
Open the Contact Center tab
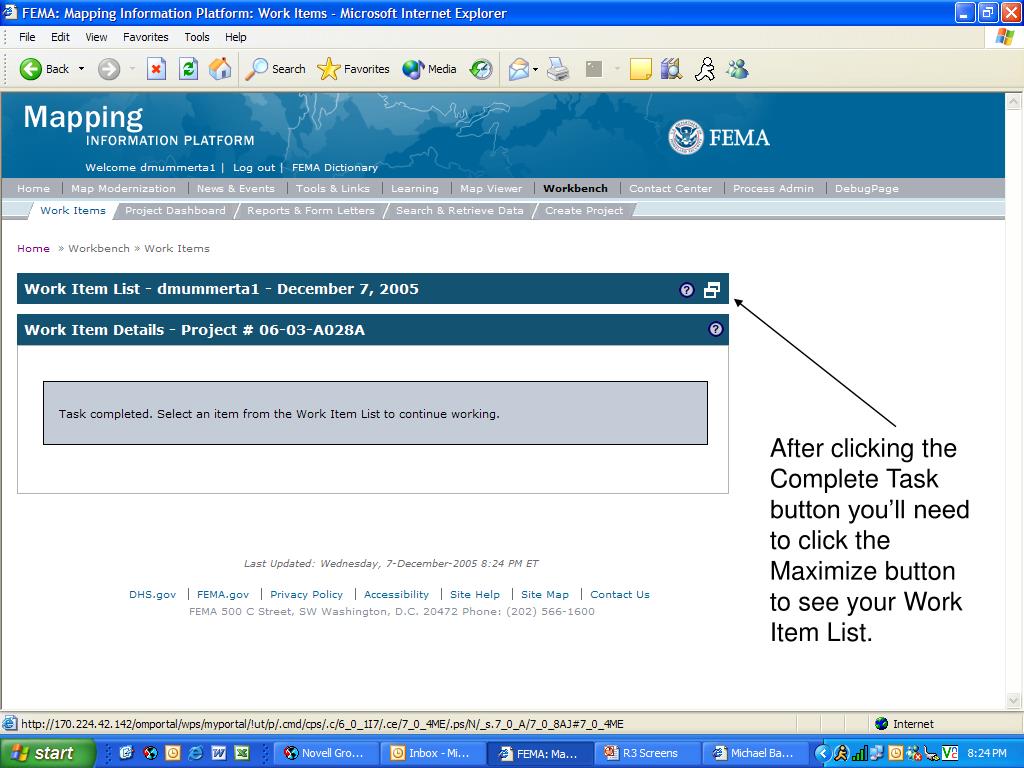click(671, 188)
